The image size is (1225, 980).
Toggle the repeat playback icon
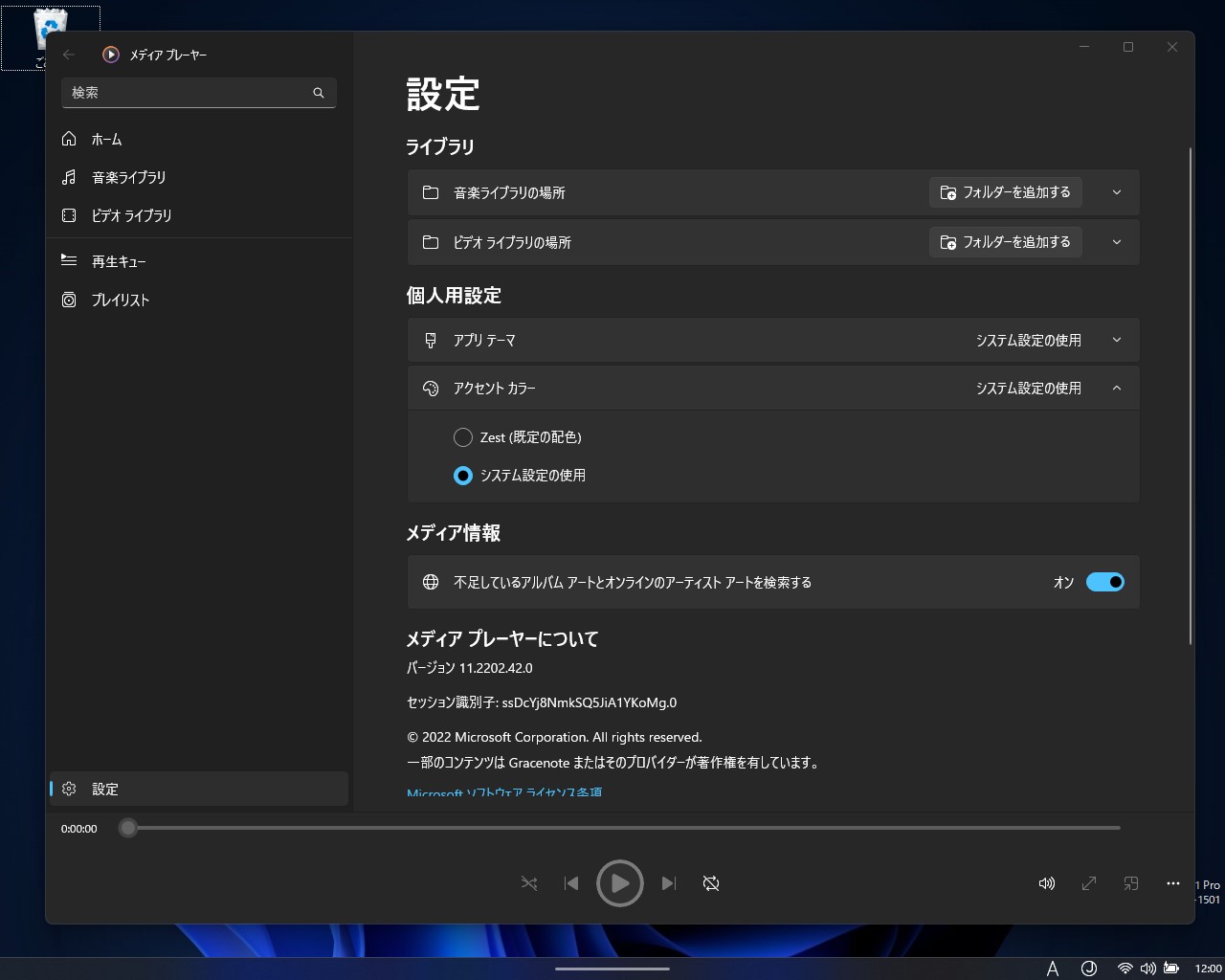point(710,883)
